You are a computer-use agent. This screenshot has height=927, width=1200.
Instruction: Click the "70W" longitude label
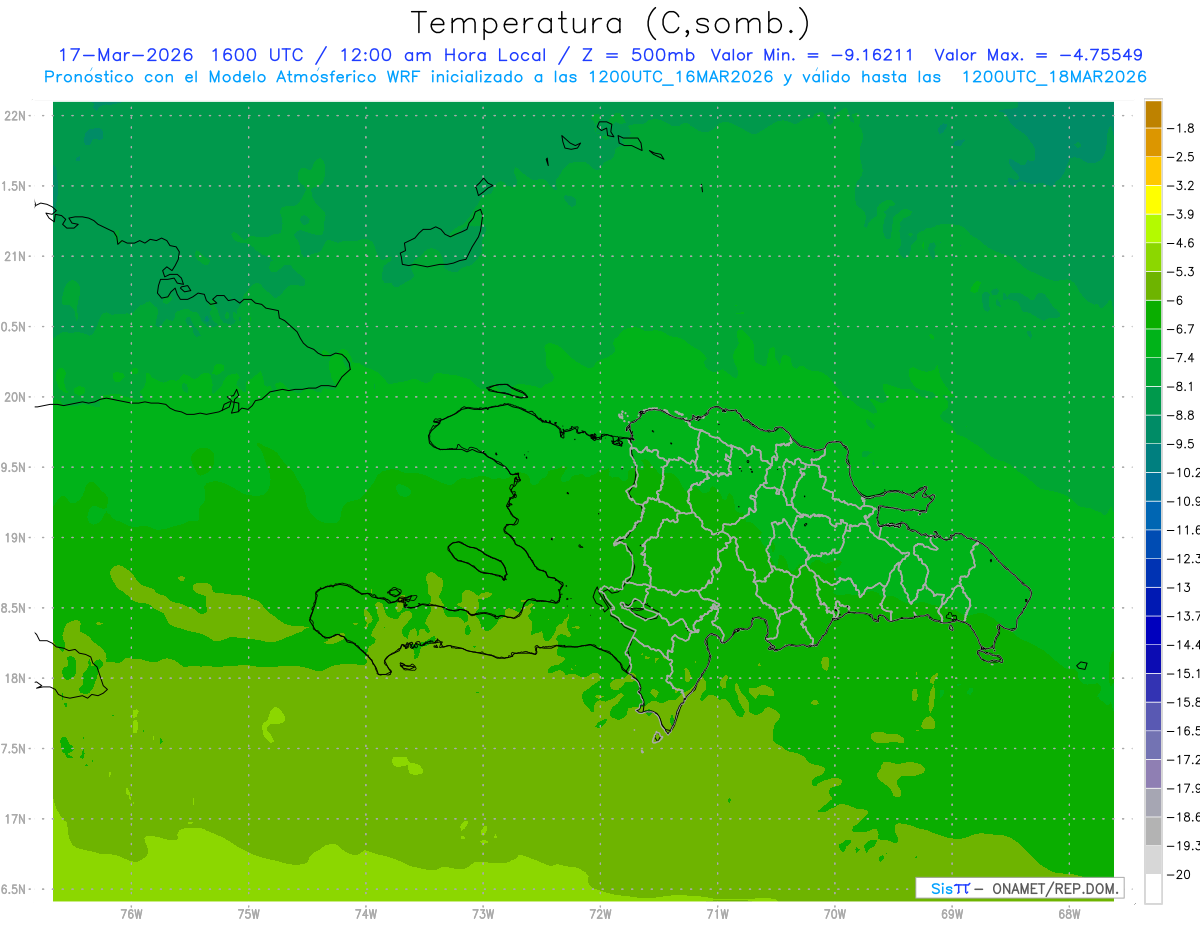835,913
